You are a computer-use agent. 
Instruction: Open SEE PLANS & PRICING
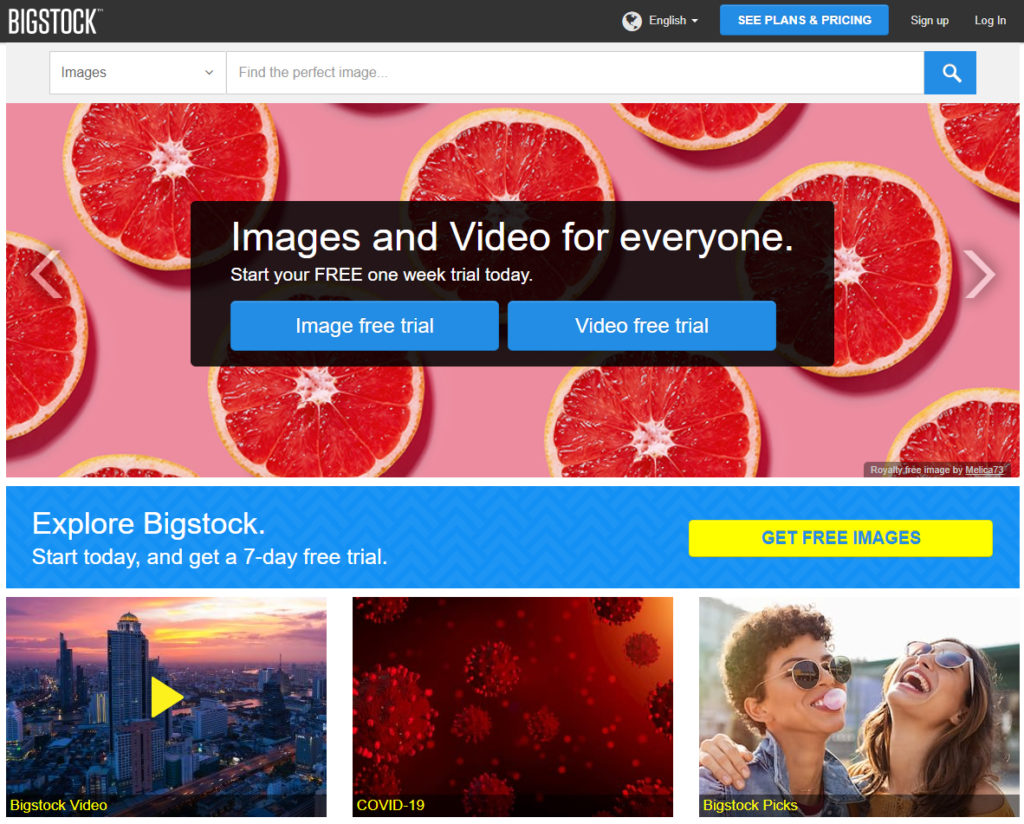(x=803, y=19)
